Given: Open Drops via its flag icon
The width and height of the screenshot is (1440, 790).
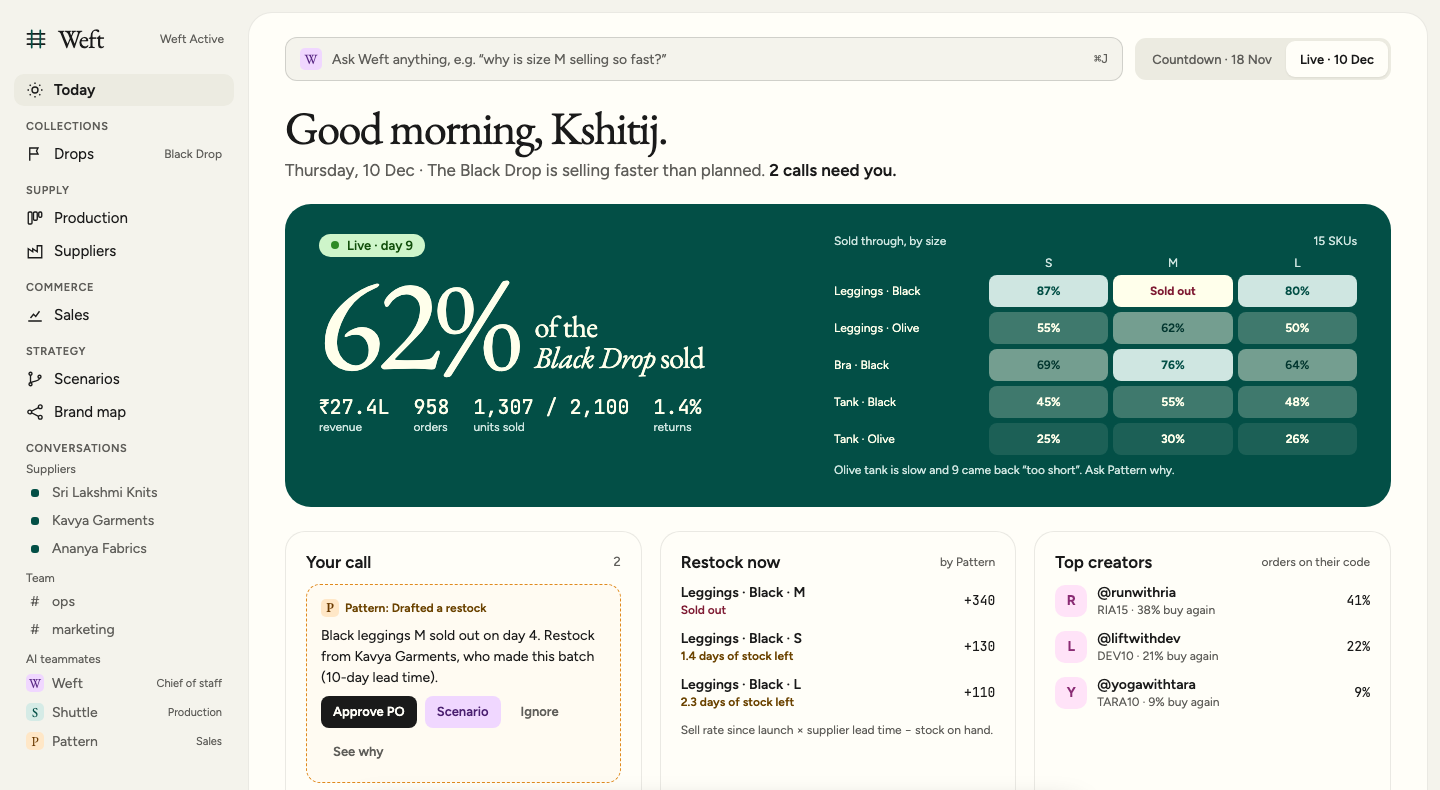Looking at the screenshot, I should coord(35,154).
